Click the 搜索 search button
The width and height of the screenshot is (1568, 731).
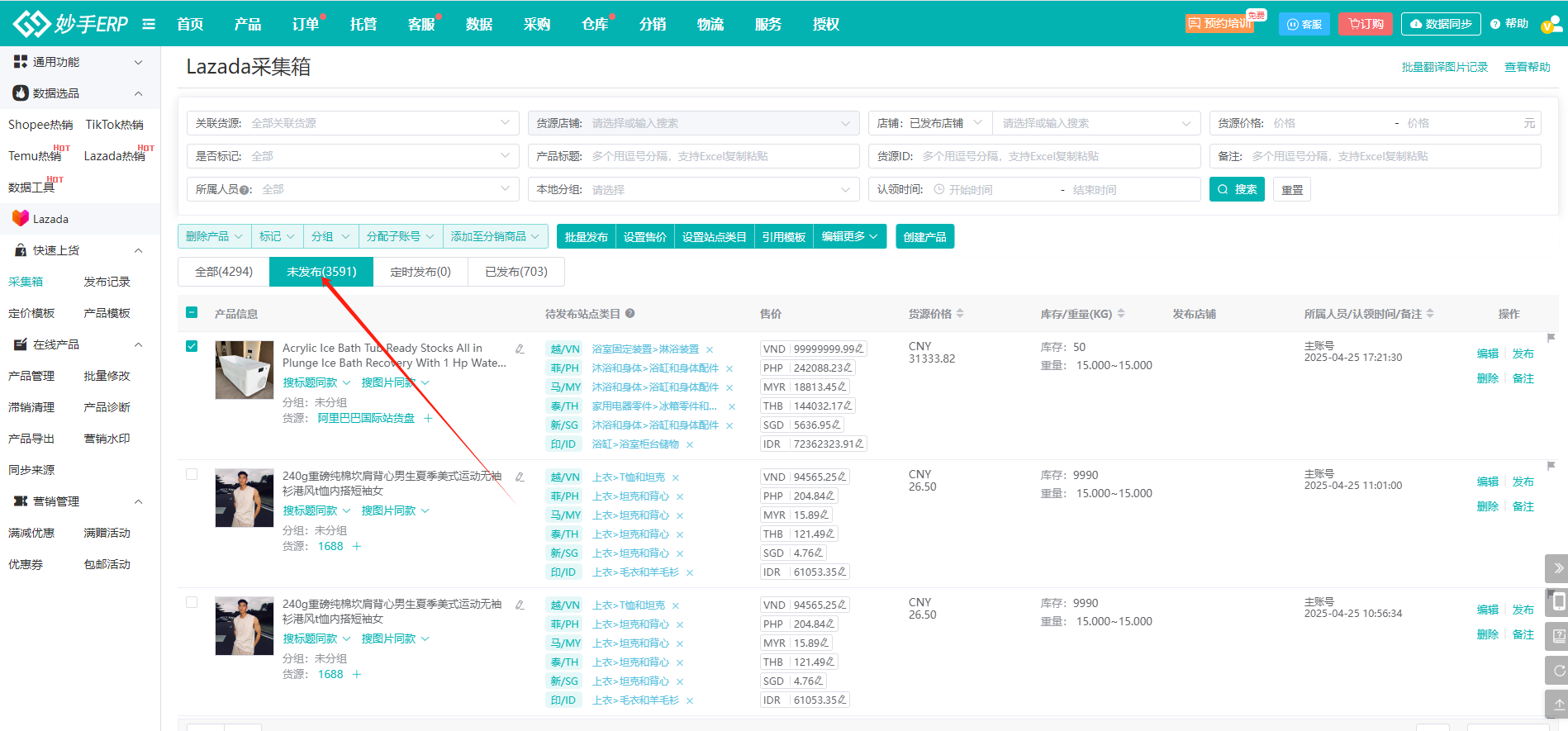tap(1237, 189)
